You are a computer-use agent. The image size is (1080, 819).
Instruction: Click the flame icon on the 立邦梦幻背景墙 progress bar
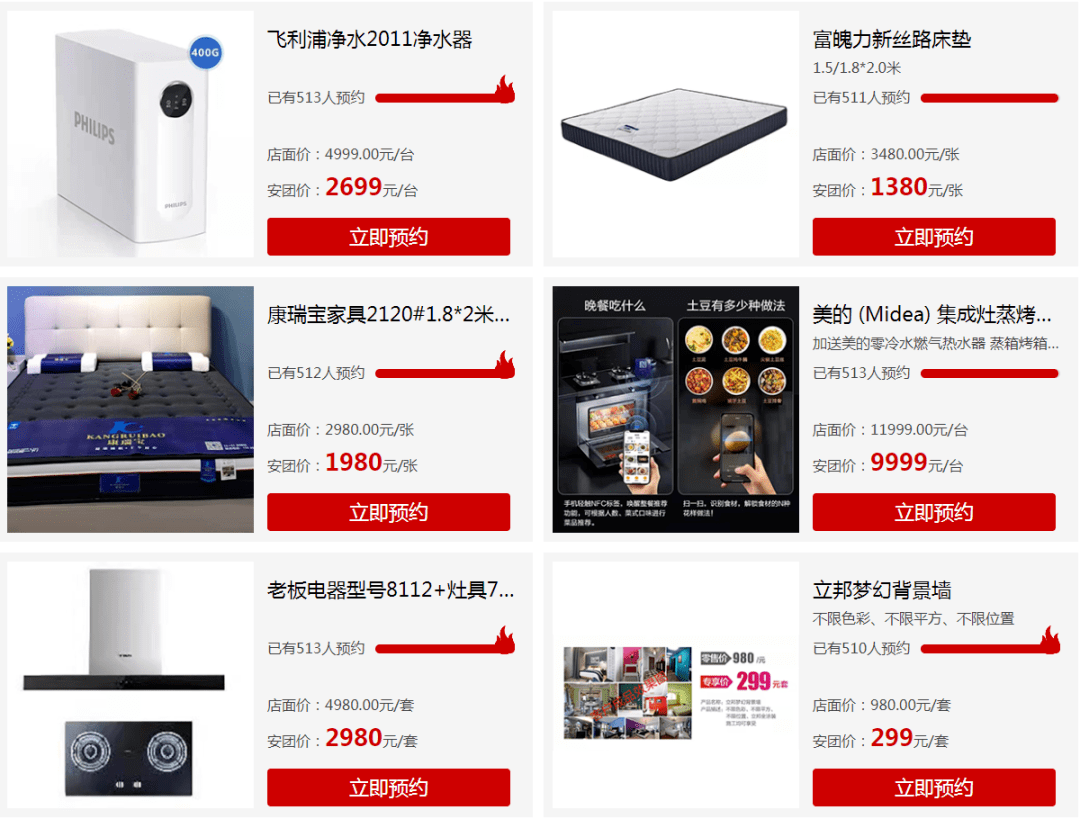1050,640
